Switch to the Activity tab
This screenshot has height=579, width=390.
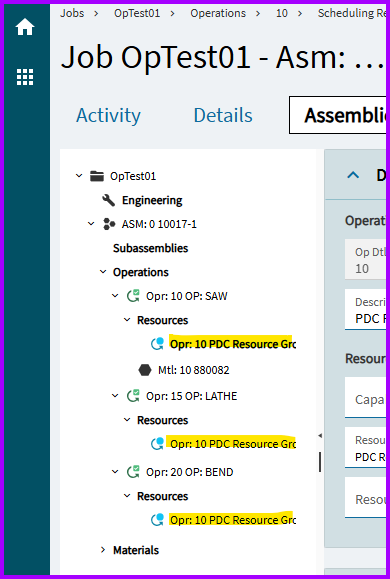click(108, 115)
